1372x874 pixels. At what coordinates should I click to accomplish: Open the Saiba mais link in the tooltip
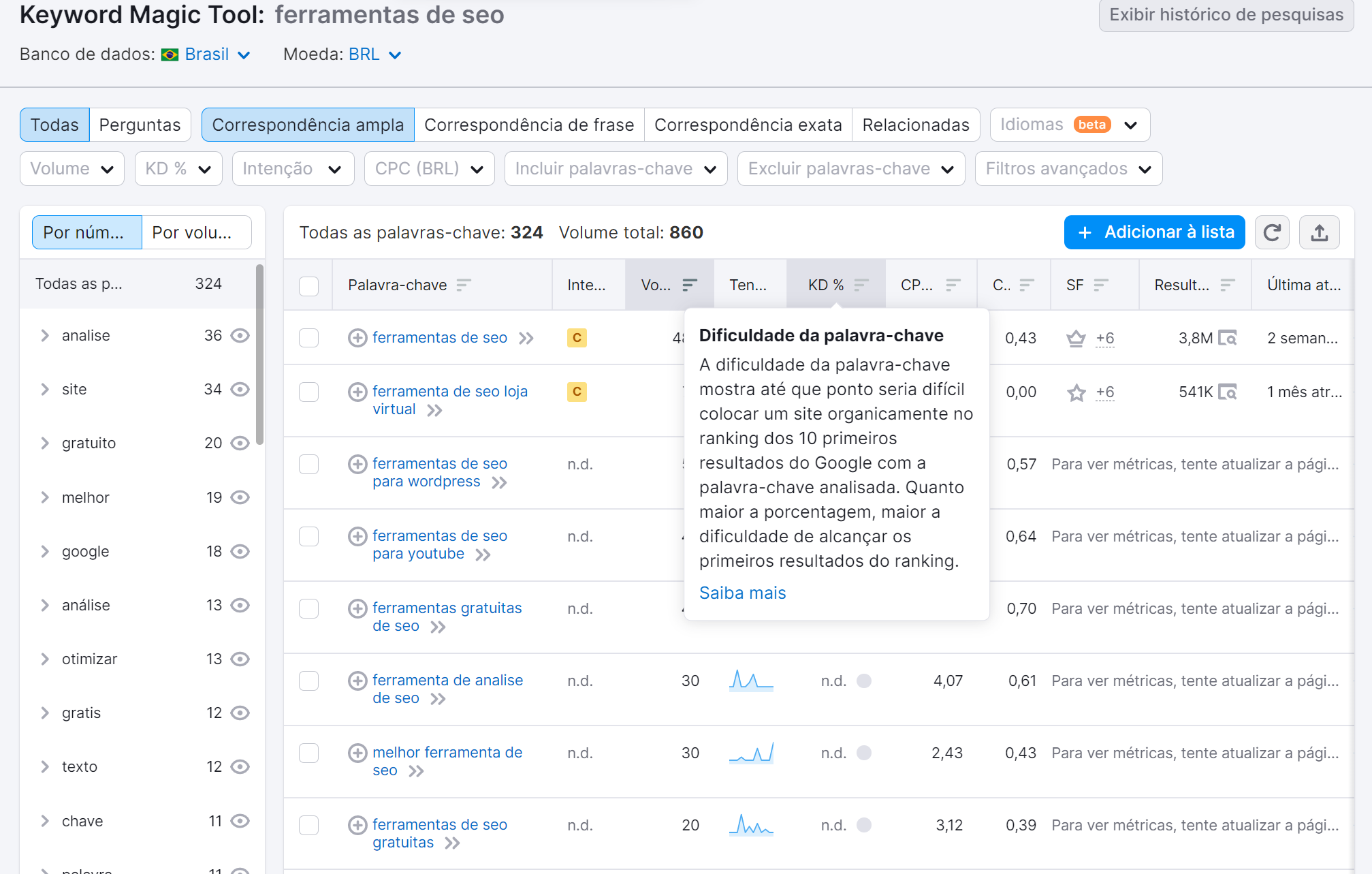[x=742, y=593]
